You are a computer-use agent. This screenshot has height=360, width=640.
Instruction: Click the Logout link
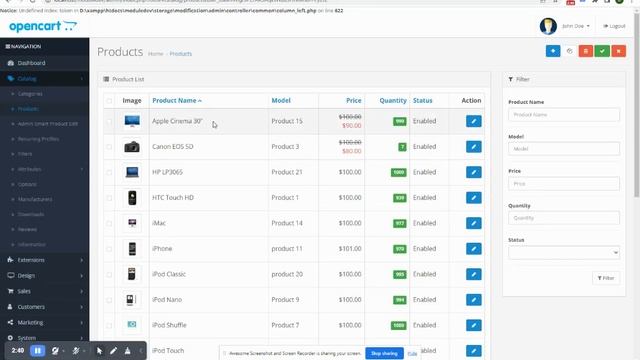[x=614, y=26]
